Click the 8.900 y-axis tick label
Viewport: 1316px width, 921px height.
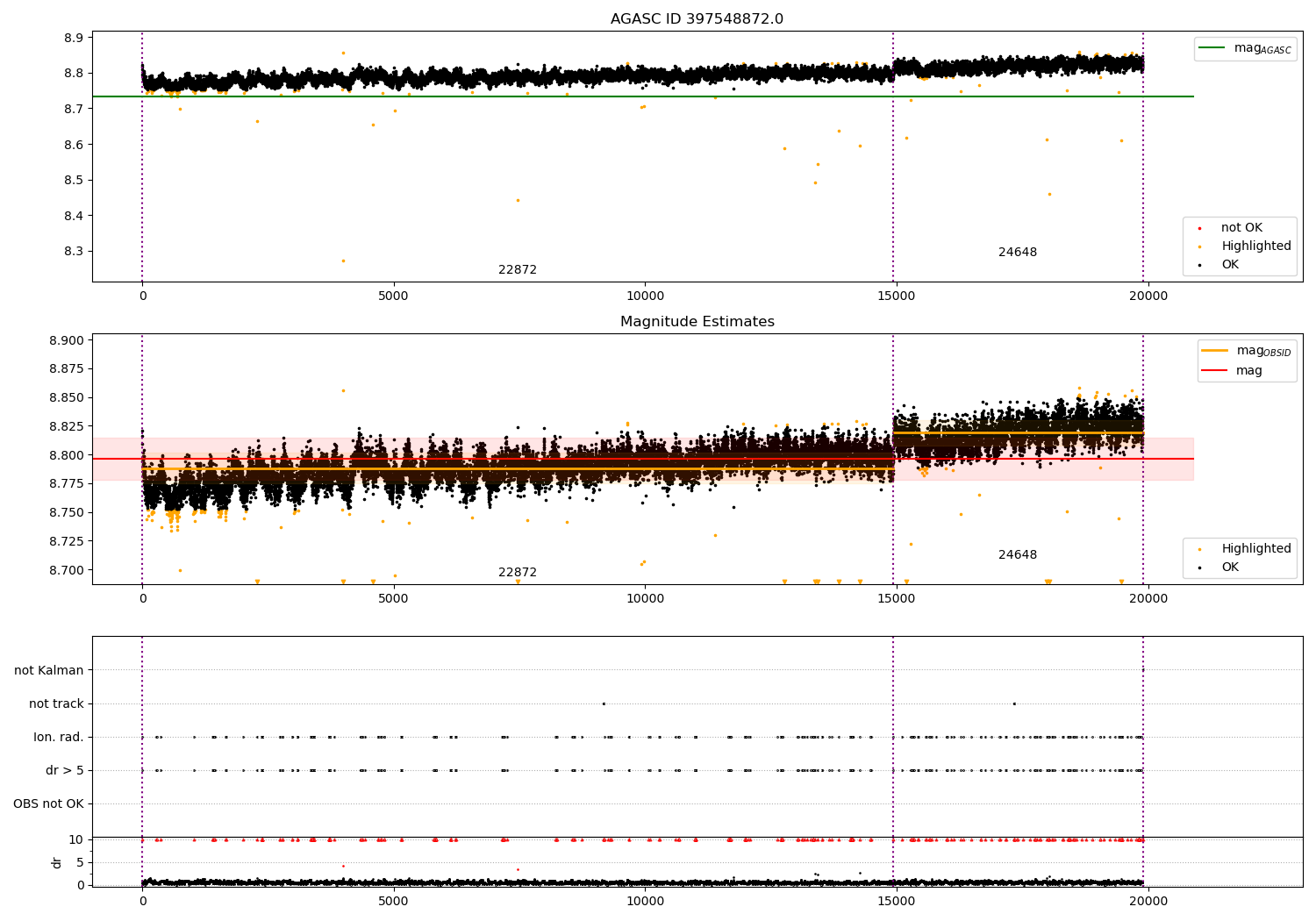tap(67, 341)
